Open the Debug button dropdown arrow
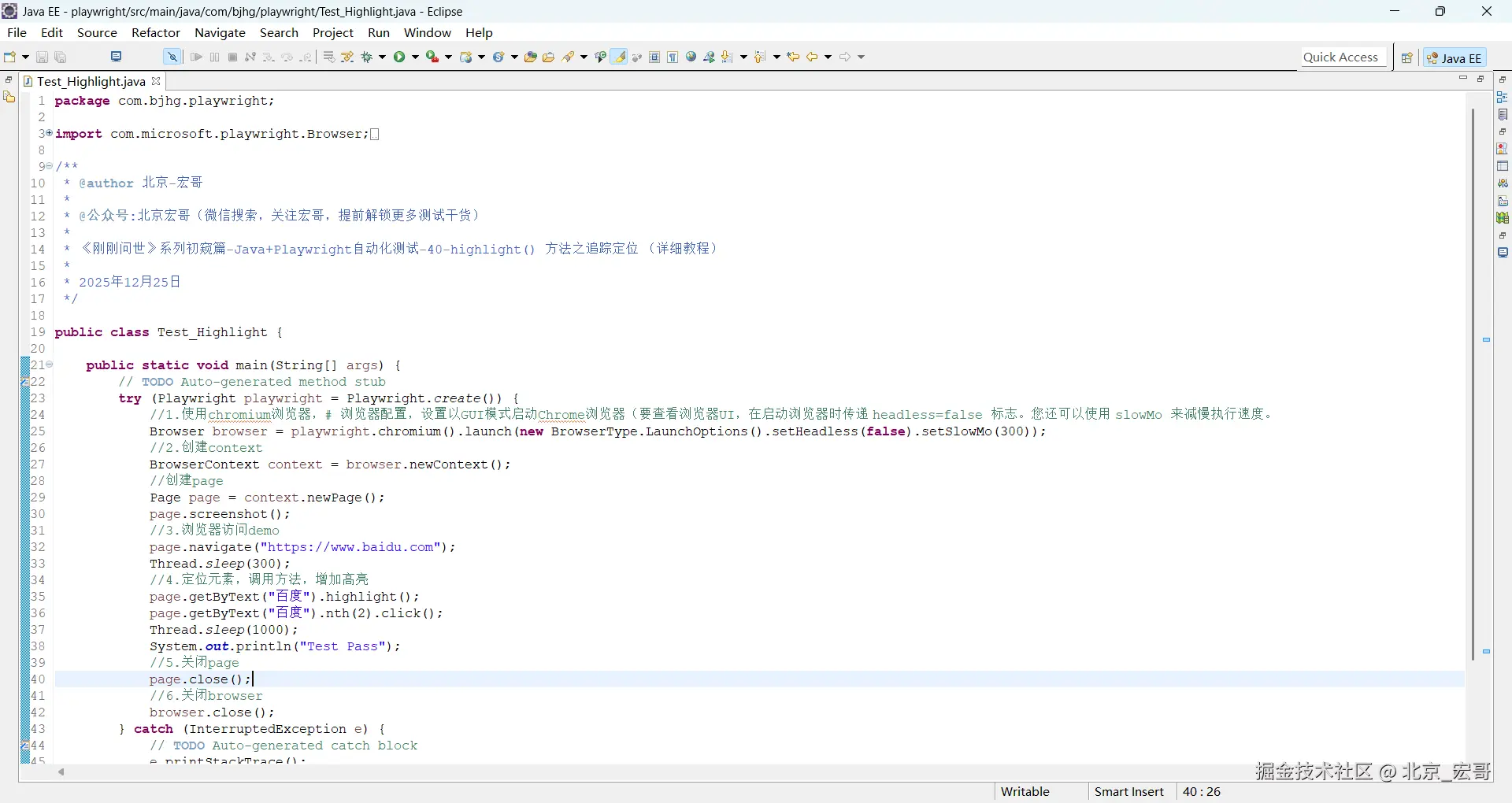The height and width of the screenshot is (803, 1512). tap(382, 57)
